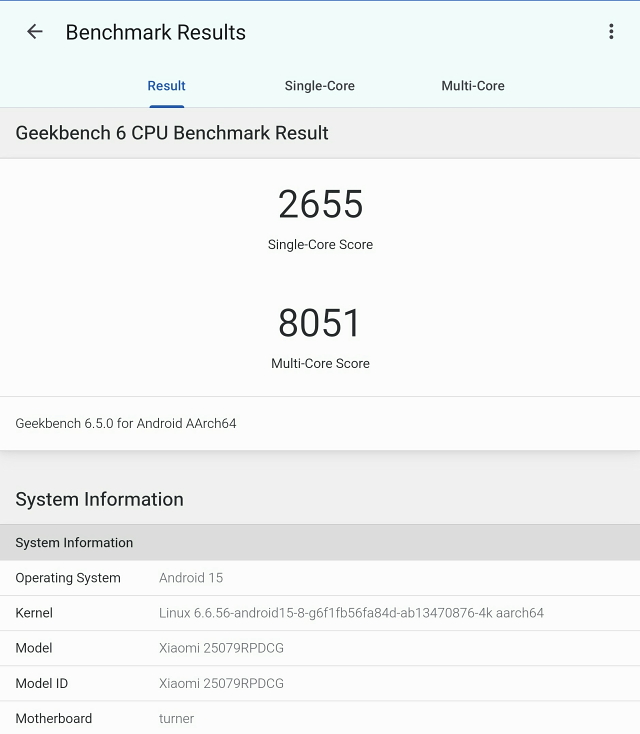Click the Model ID row label

pyautogui.click(x=42, y=683)
